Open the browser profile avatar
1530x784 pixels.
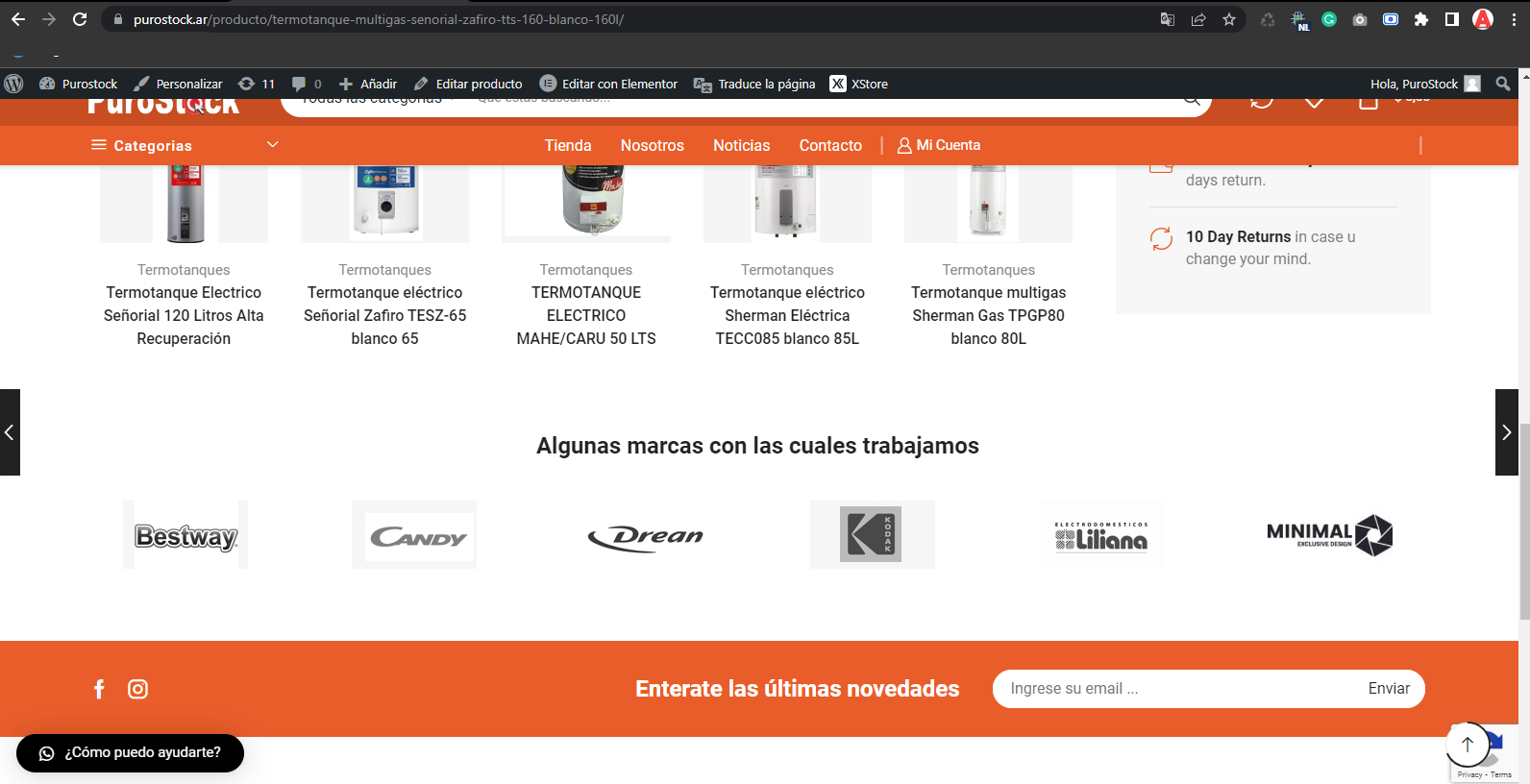[1483, 19]
